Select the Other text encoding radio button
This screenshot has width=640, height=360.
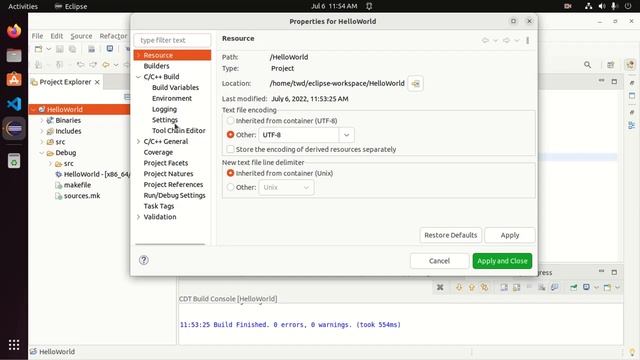(231, 135)
